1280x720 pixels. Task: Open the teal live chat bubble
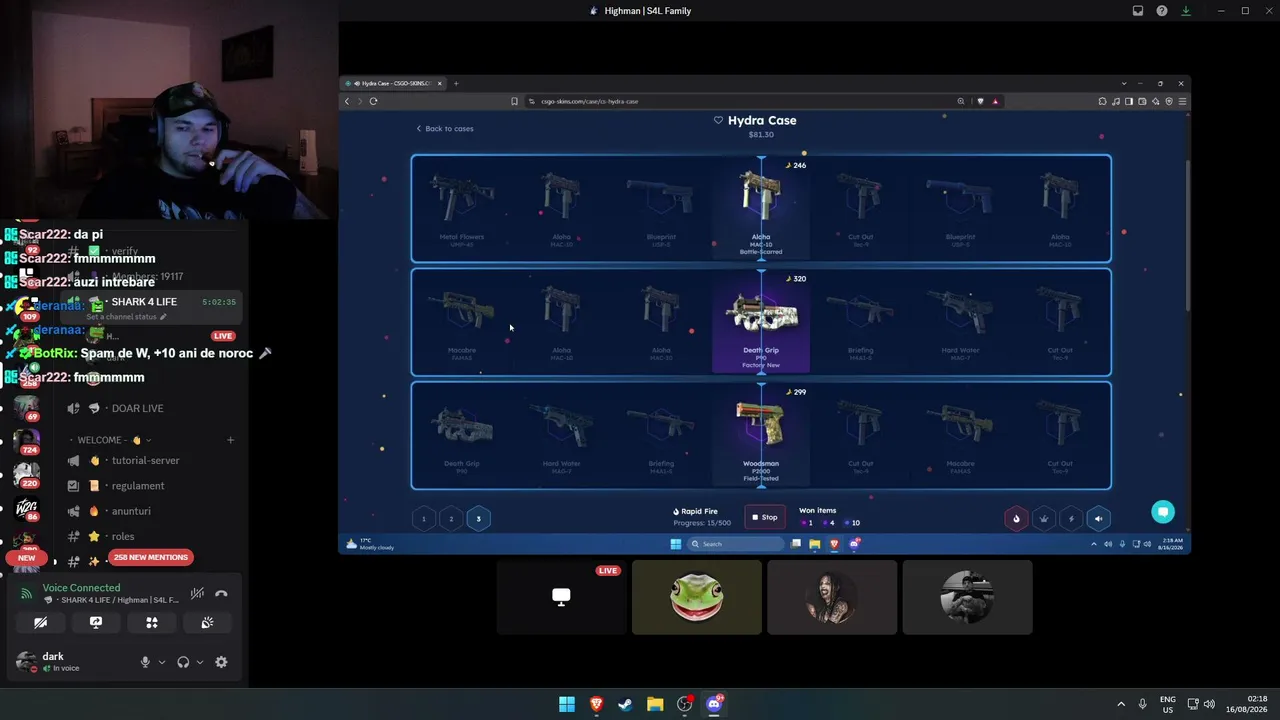pos(1162,512)
